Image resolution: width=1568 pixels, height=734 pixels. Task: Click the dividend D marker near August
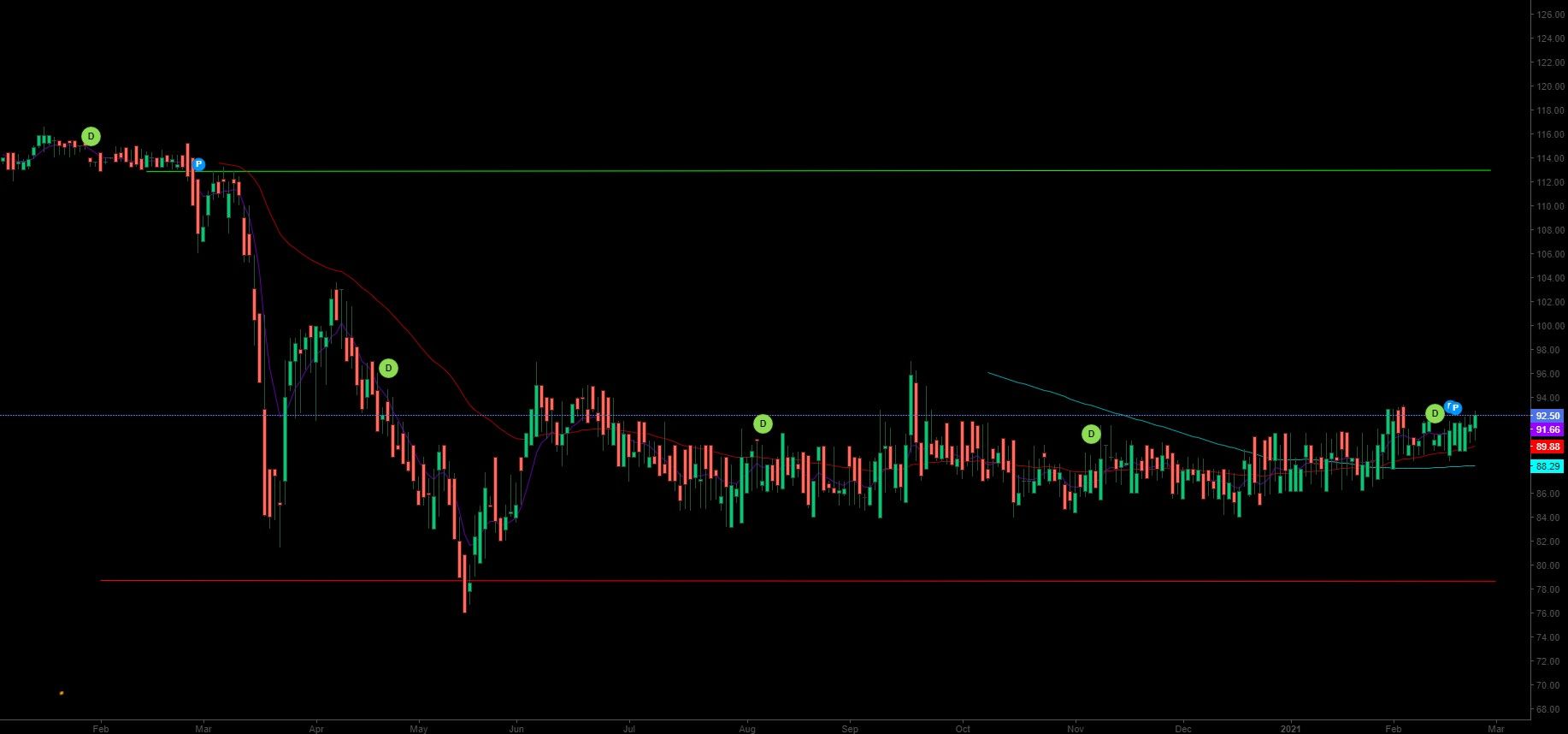pos(763,423)
